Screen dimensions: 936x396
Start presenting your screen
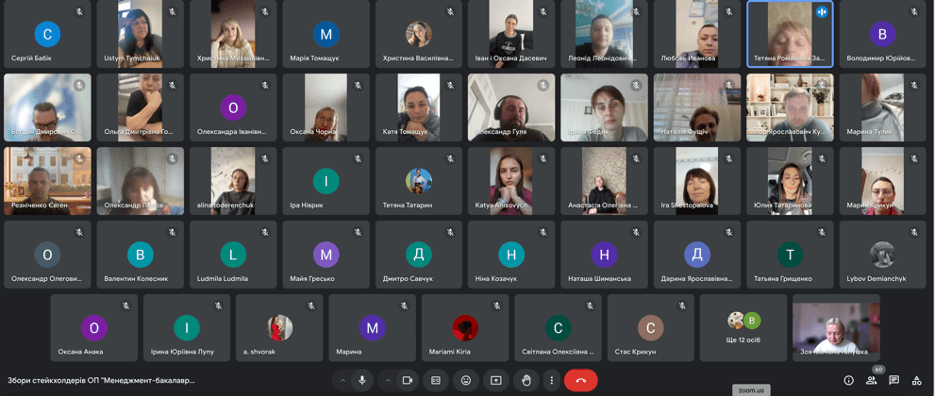[x=496, y=380]
